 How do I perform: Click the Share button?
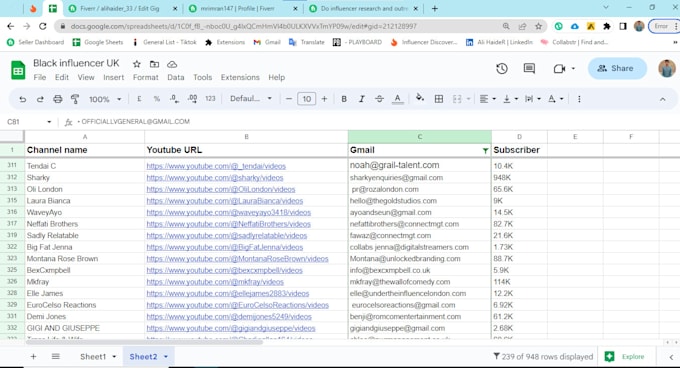[617, 68]
